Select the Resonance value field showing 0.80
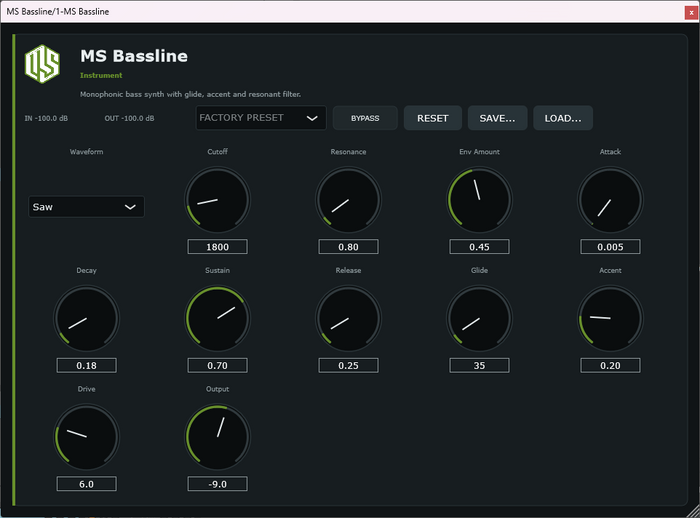Image resolution: width=700 pixels, height=518 pixels. tap(348, 246)
